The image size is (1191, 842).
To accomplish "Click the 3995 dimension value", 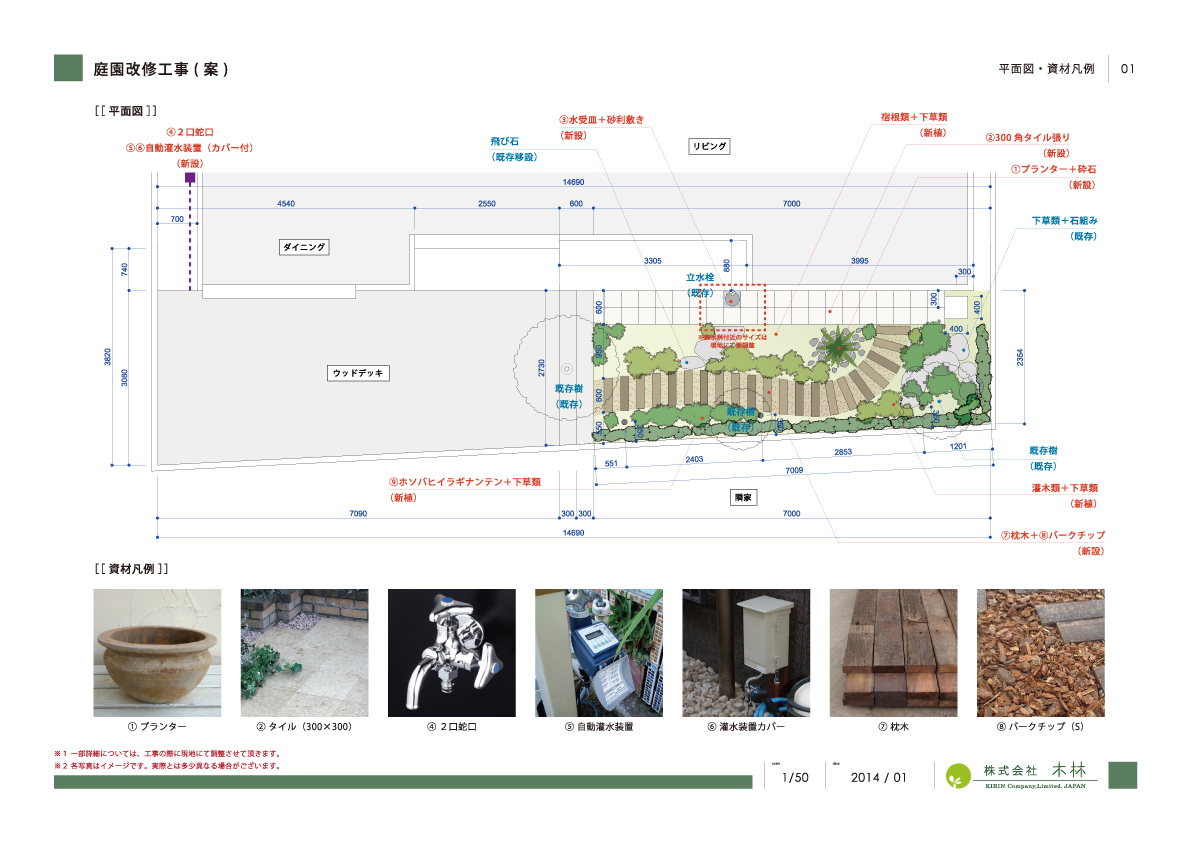I will tap(860, 260).
